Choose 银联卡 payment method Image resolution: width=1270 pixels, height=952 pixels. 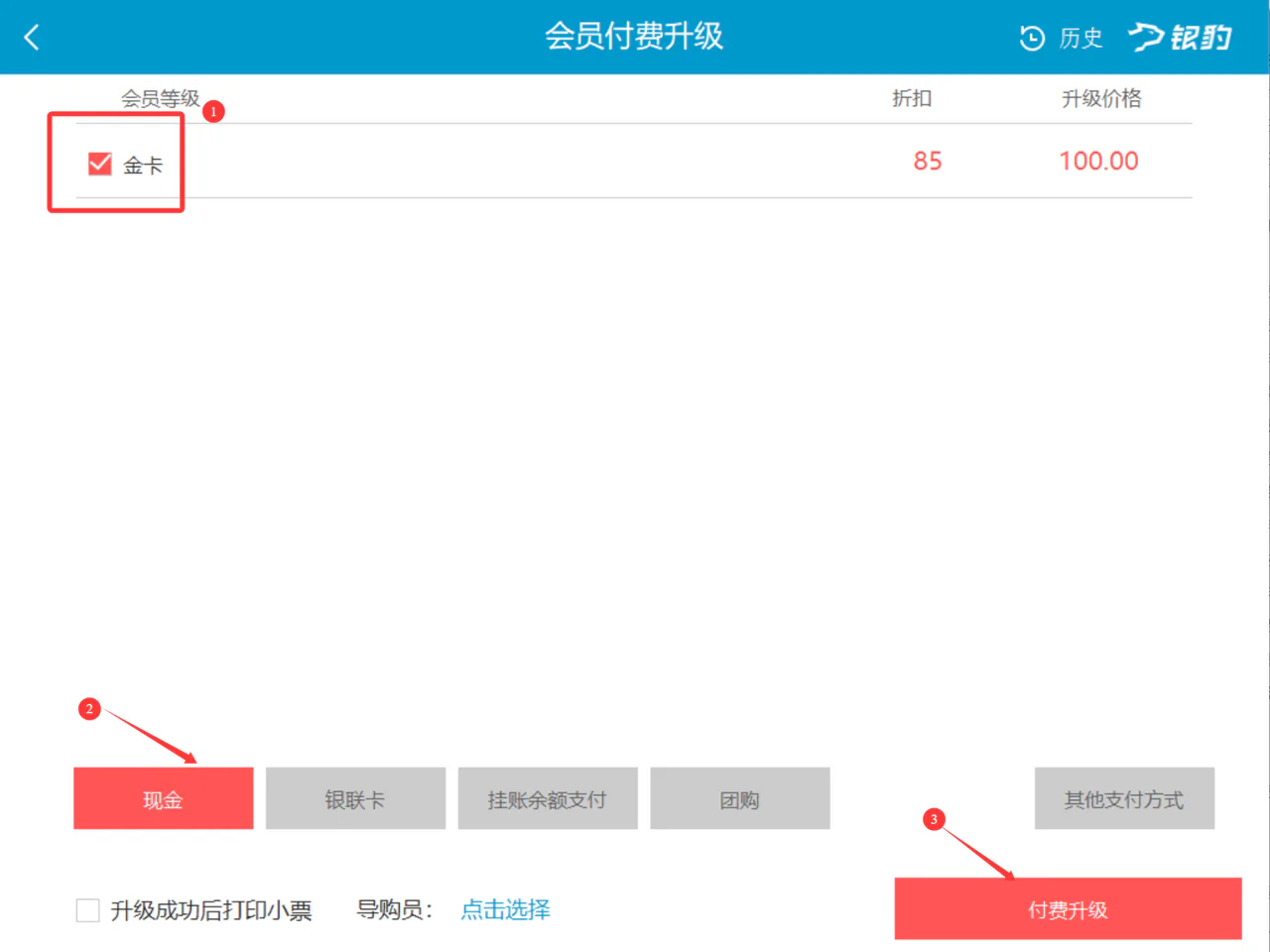tap(355, 798)
